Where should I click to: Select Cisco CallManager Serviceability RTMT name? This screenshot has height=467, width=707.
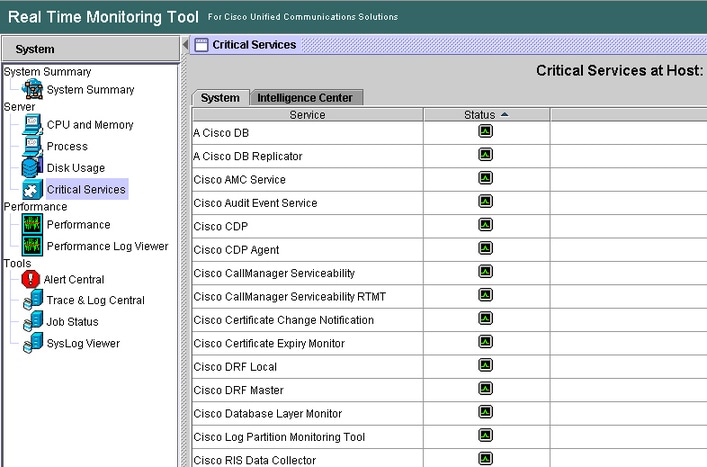289,297
